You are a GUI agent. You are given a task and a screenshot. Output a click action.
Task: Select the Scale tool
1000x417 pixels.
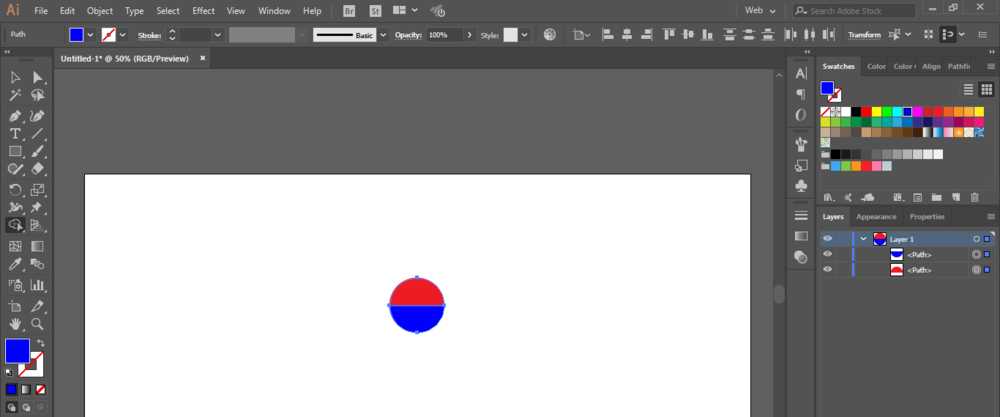pos(38,190)
